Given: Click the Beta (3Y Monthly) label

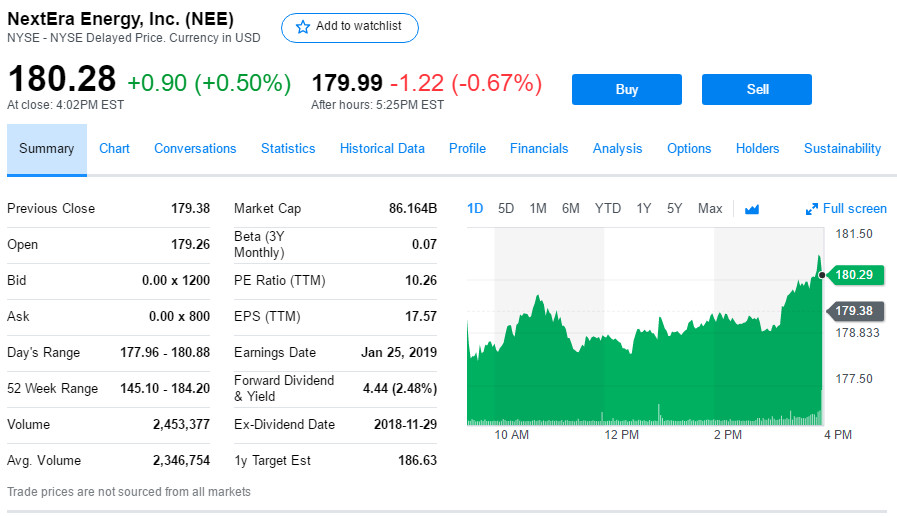Looking at the screenshot, I should (x=259, y=245).
